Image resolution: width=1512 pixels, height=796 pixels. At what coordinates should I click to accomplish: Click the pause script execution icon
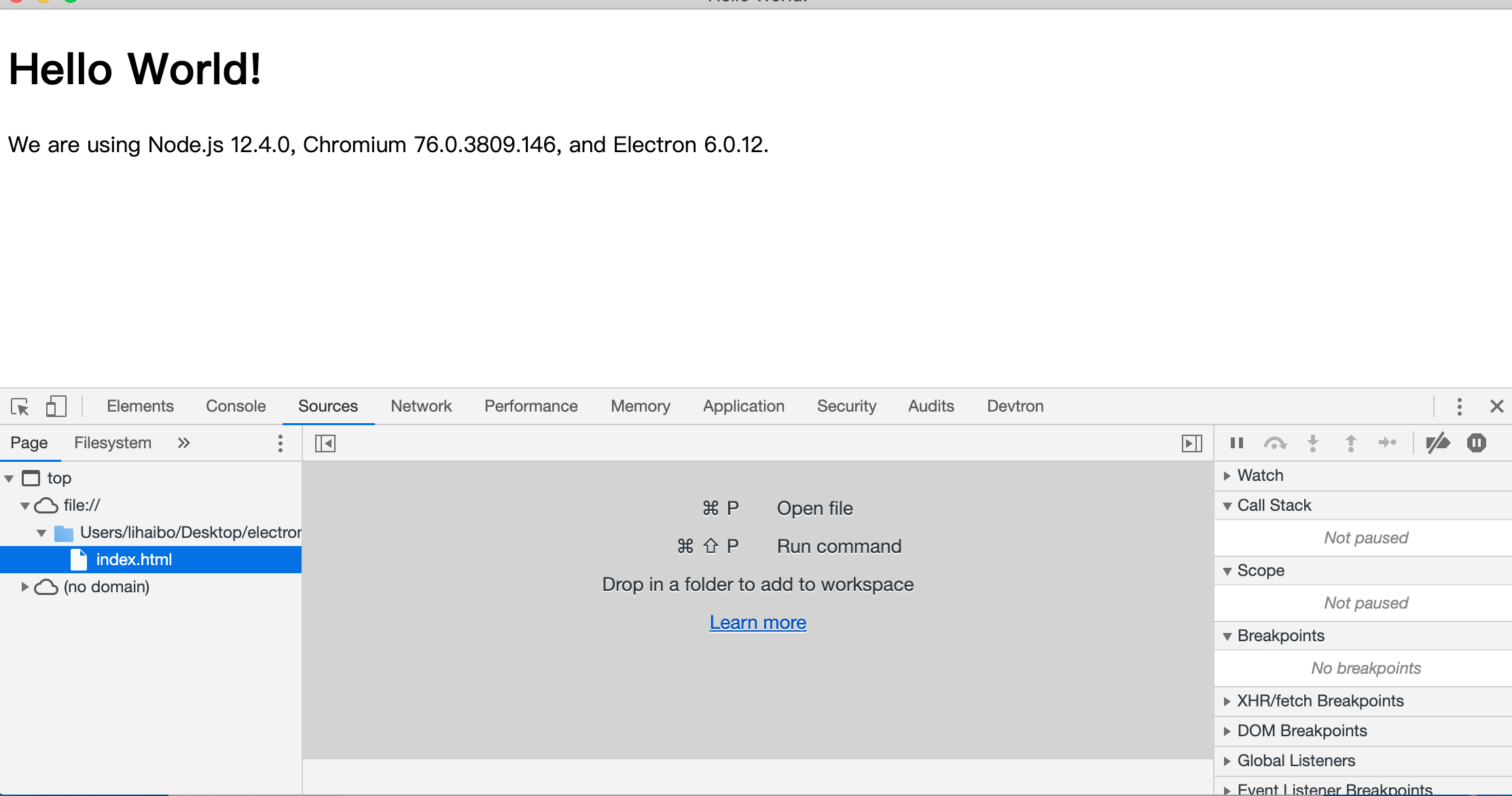click(x=1237, y=443)
